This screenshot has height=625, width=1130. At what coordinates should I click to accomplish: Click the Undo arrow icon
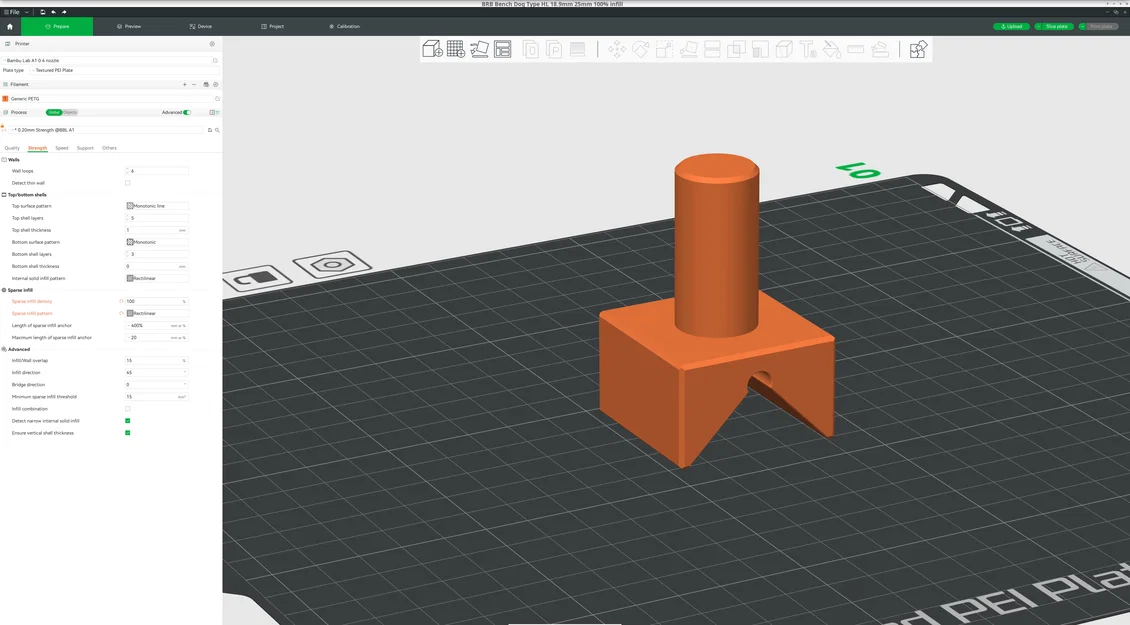53,12
